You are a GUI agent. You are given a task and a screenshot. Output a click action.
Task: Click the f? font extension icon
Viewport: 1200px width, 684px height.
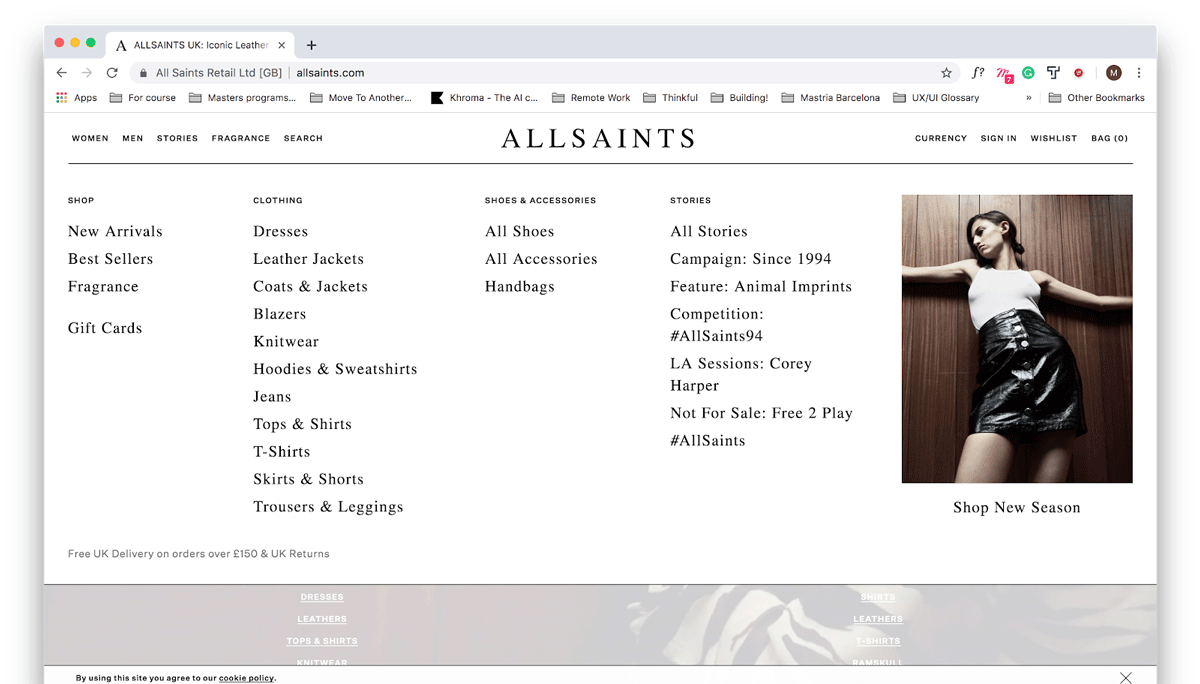(978, 73)
